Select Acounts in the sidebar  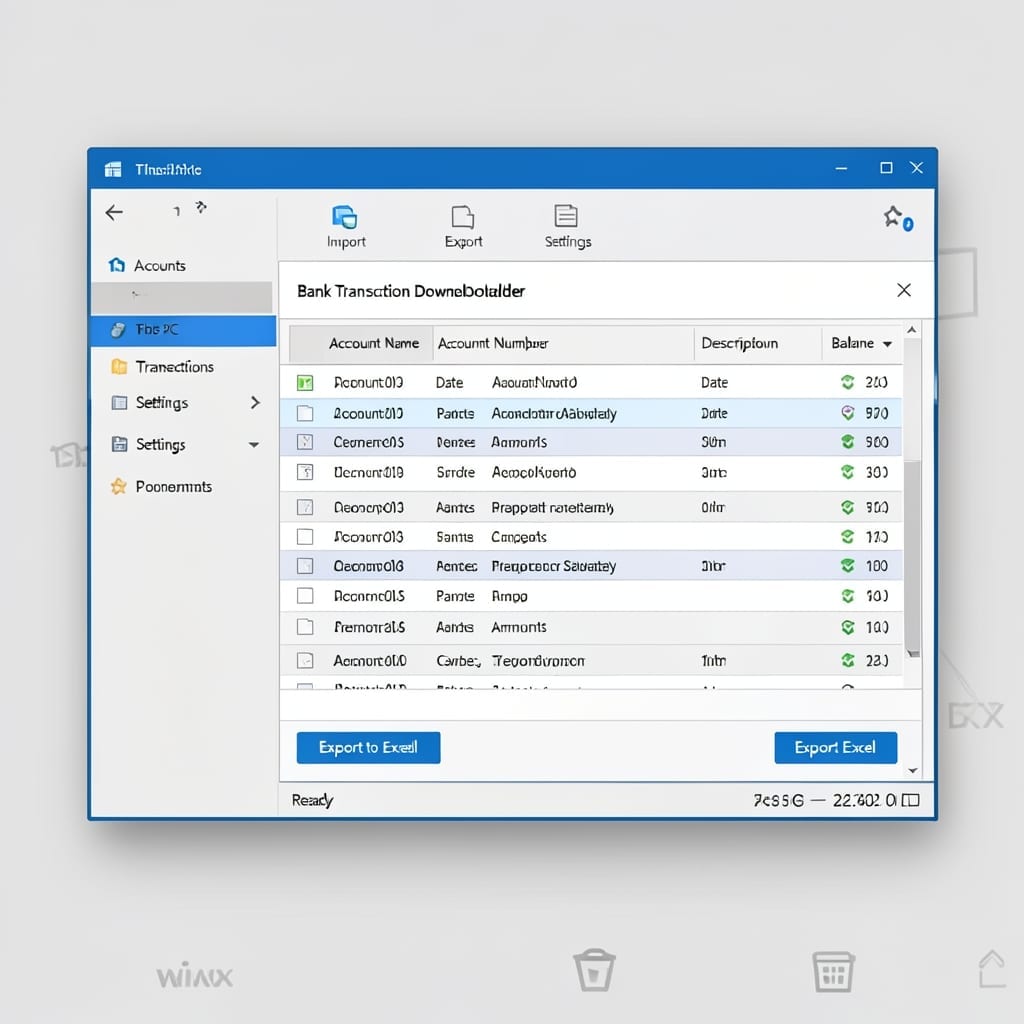(x=159, y=265)
